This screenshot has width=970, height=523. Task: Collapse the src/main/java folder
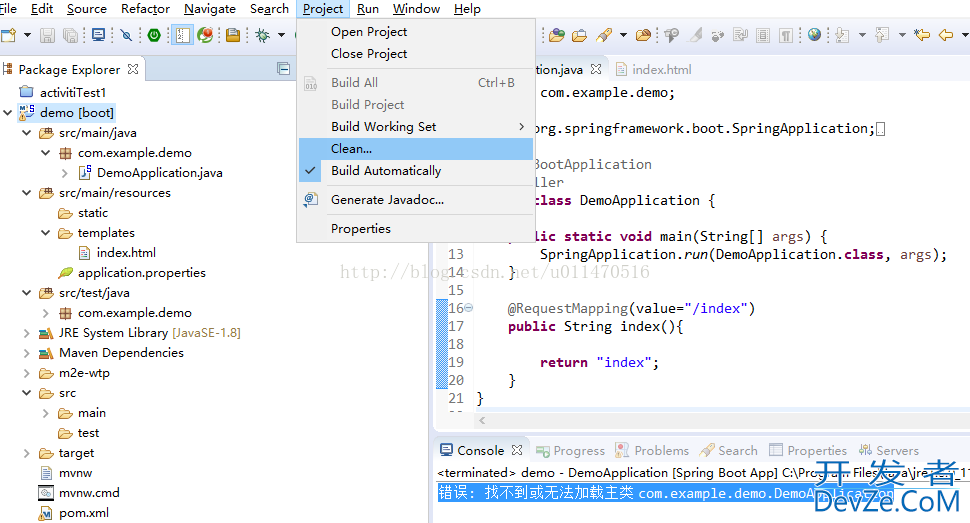(27, 132)
